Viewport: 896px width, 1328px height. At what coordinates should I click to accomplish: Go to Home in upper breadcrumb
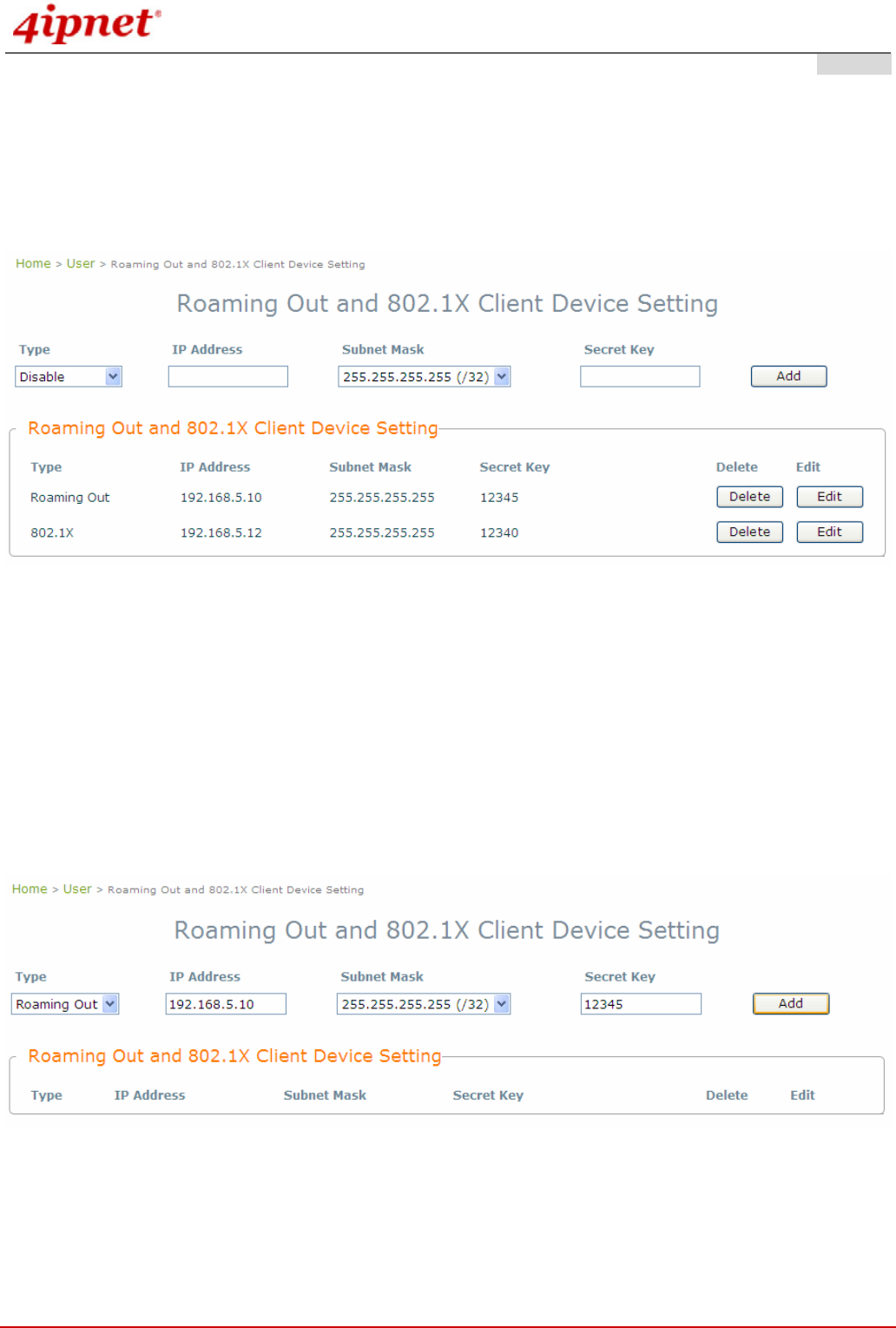point(33,263)
